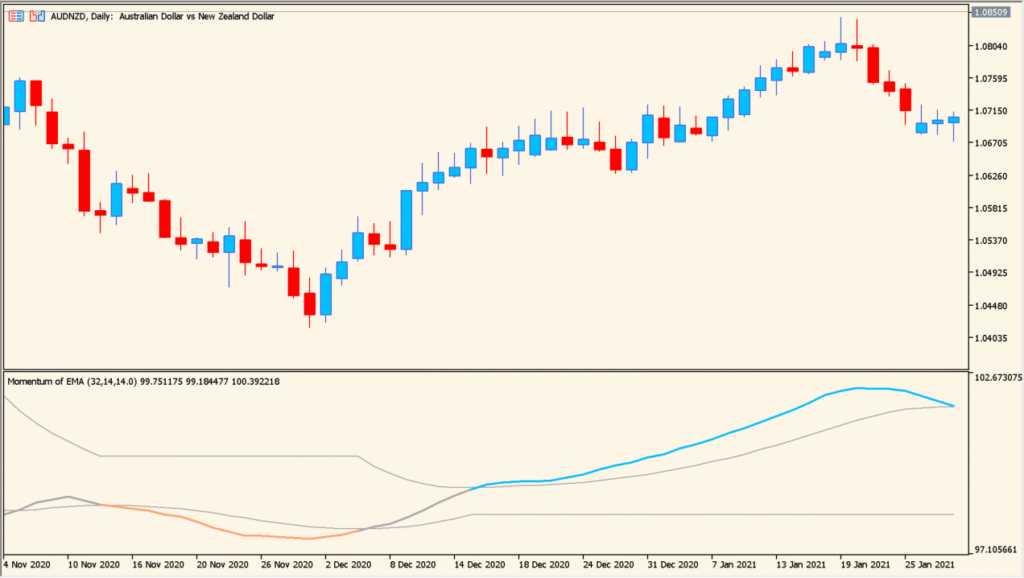Click the indicator scale value 97.105661
The width and height of the screenshot is (1024, 578).
tap(996, 550)
